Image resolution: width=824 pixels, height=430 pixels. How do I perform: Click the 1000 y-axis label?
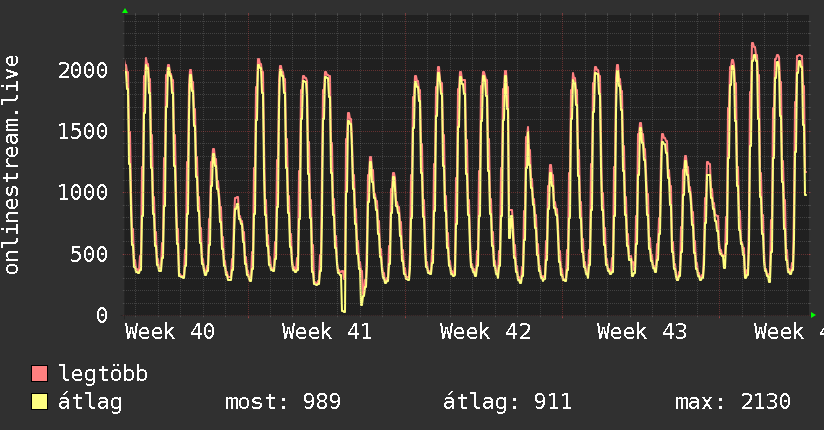tap(83, 192)
